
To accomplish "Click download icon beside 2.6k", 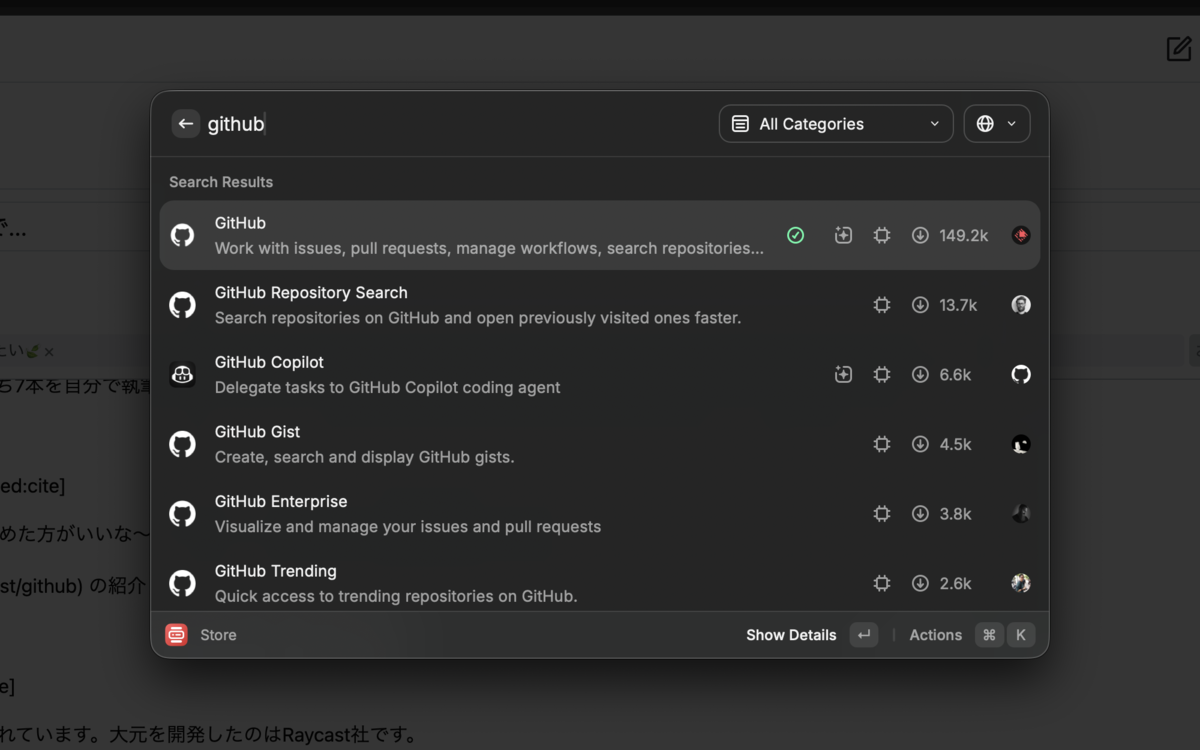I will [x=920, y=583].
